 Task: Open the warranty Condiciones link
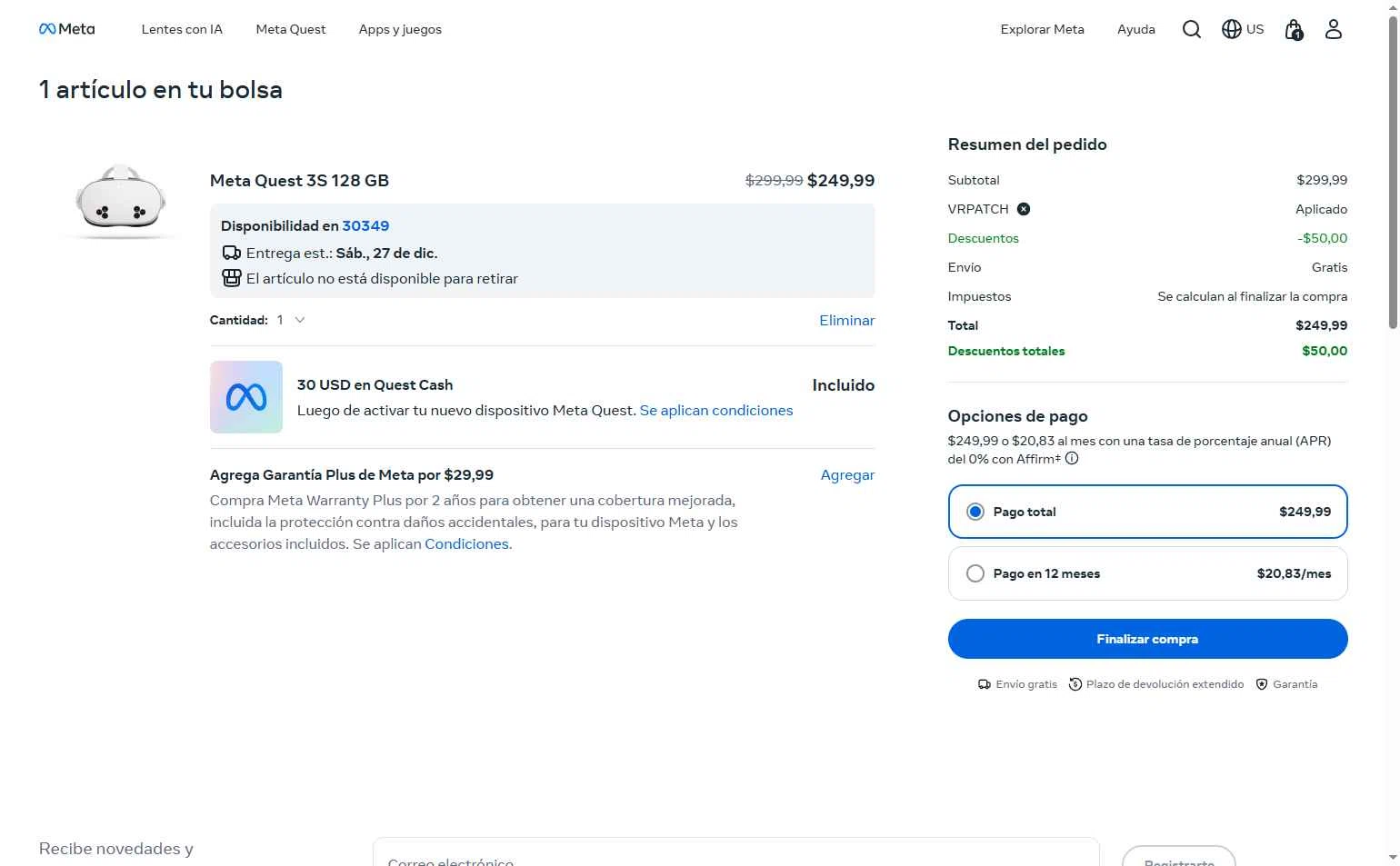[466, 543]
